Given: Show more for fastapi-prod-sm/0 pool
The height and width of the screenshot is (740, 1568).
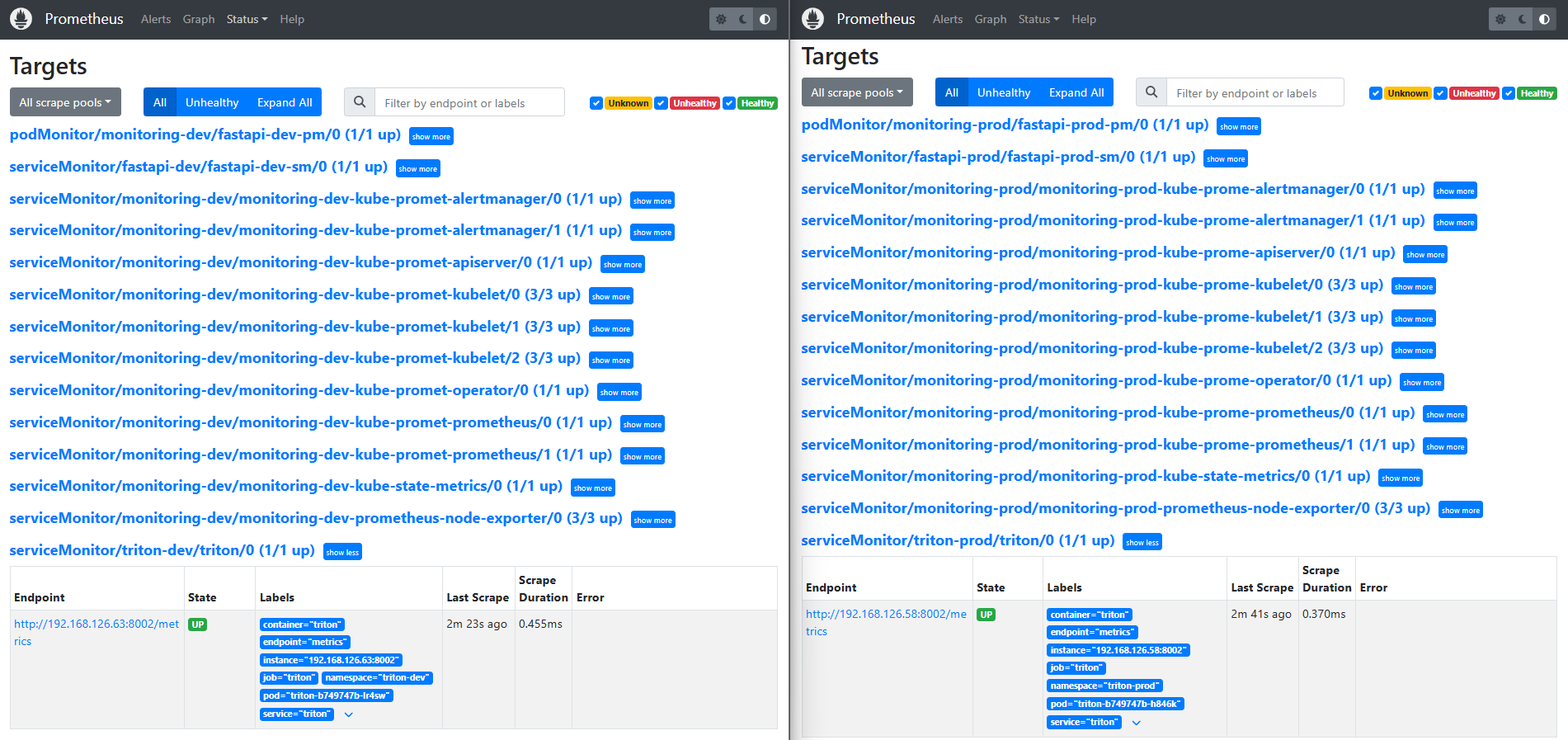Looking at the screenshot, I should (1226, 158).
